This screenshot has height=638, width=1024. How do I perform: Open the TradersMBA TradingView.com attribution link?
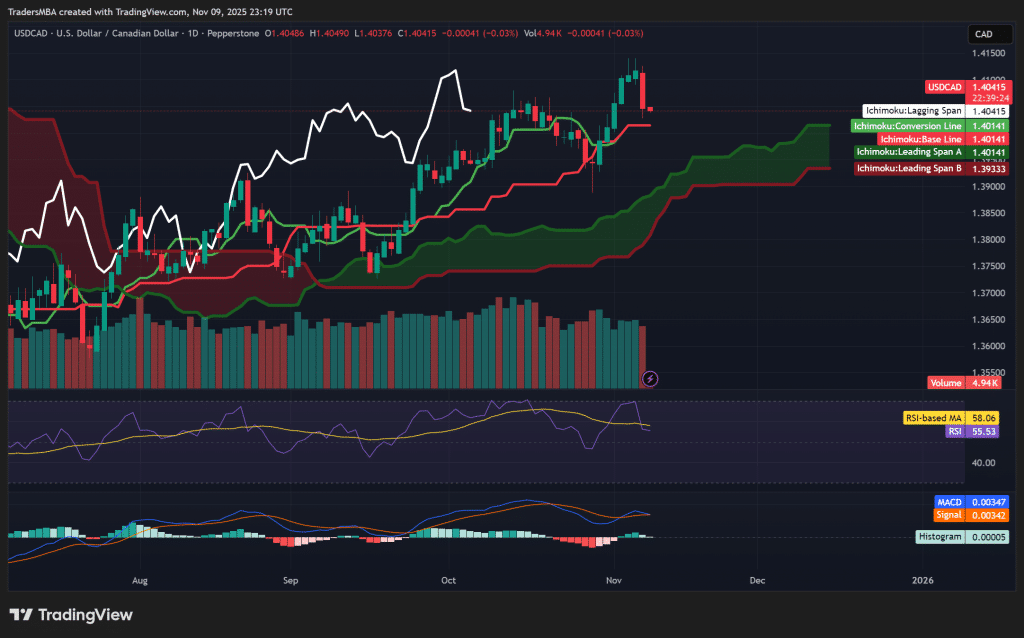coord(150,11)
